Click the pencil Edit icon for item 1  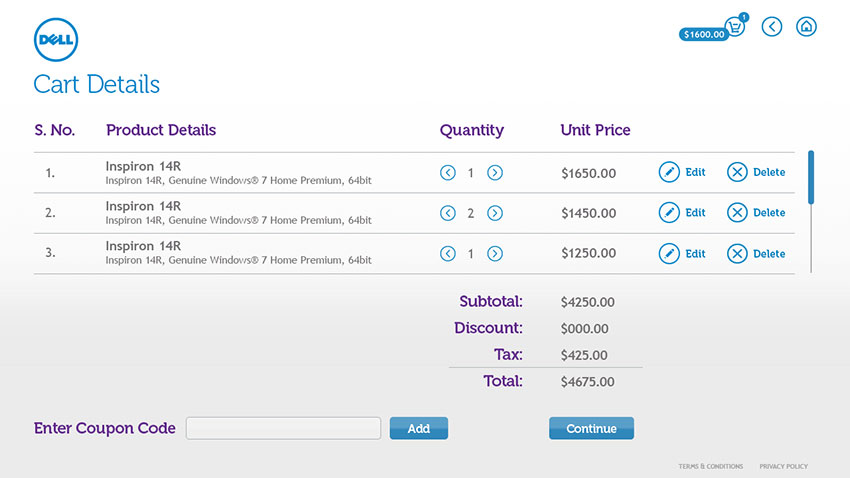point(669,172)
